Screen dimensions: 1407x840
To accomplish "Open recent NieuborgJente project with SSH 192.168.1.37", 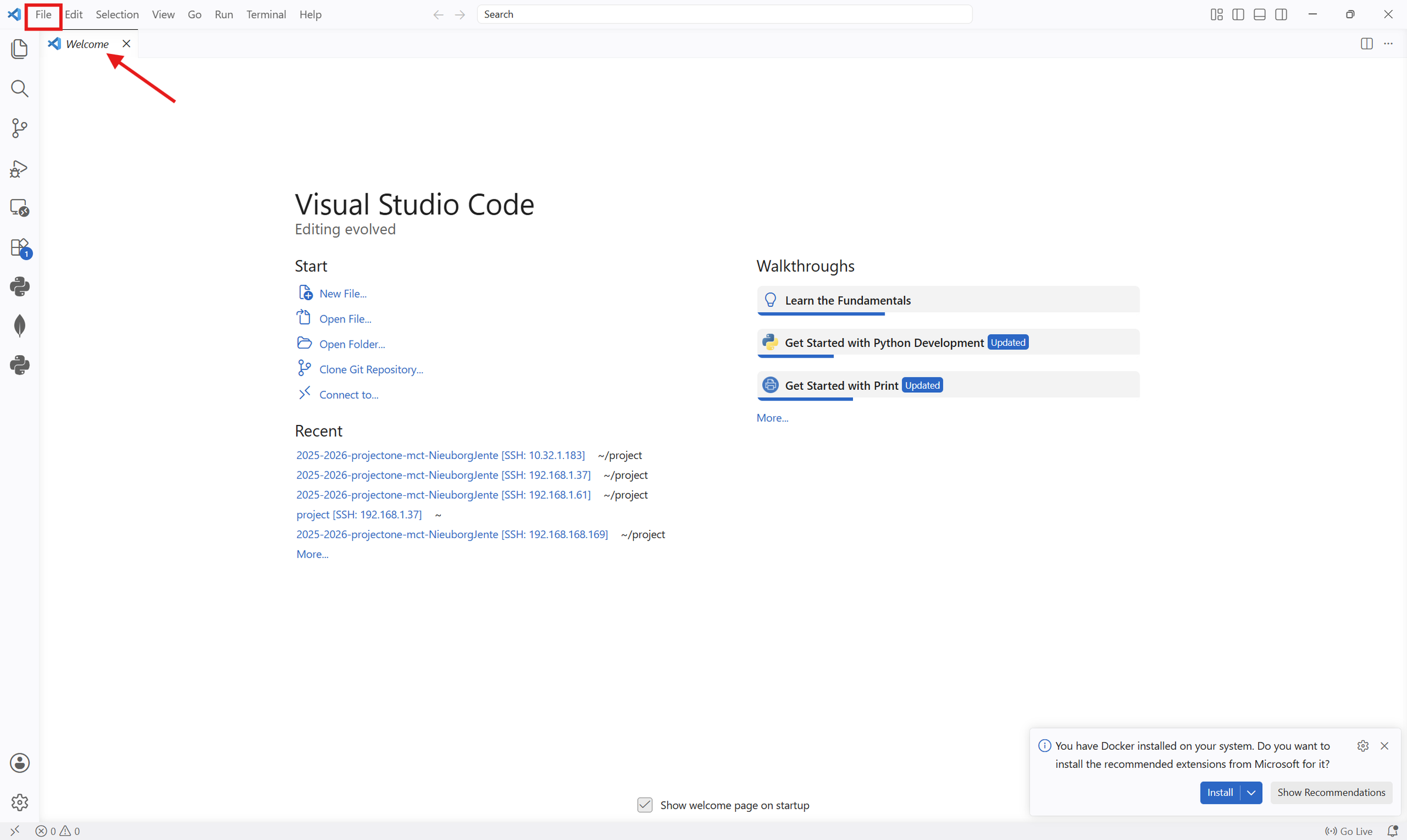I will (x=443, y=475).
